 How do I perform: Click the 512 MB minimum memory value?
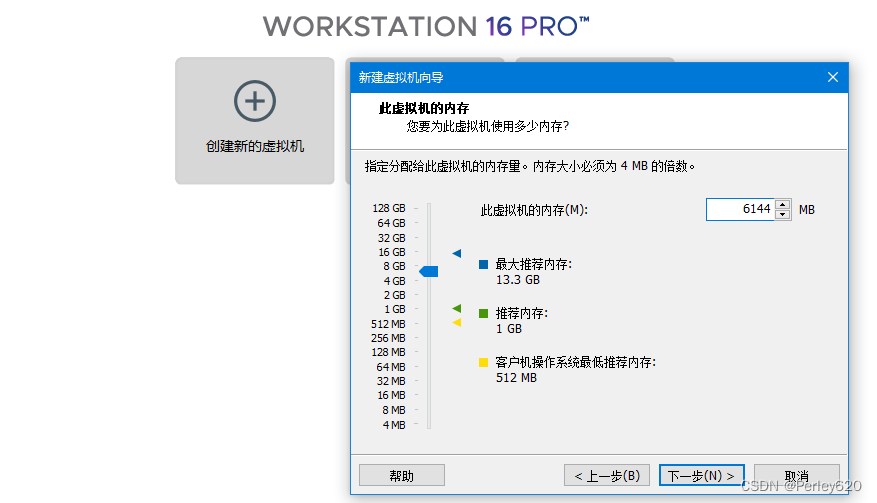pyautogui.click(x=516, y=378)
